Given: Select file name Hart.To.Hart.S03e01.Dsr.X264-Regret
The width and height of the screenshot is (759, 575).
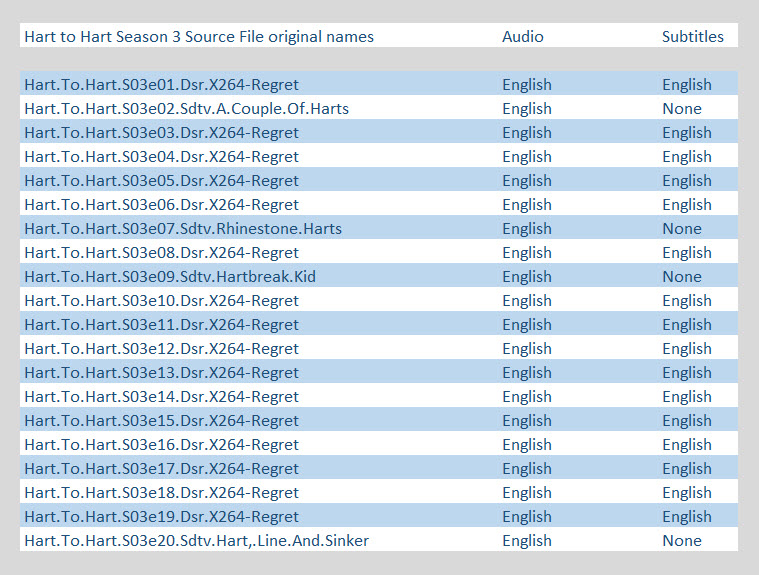Looking at the screenshot, I should pos(162,85).
